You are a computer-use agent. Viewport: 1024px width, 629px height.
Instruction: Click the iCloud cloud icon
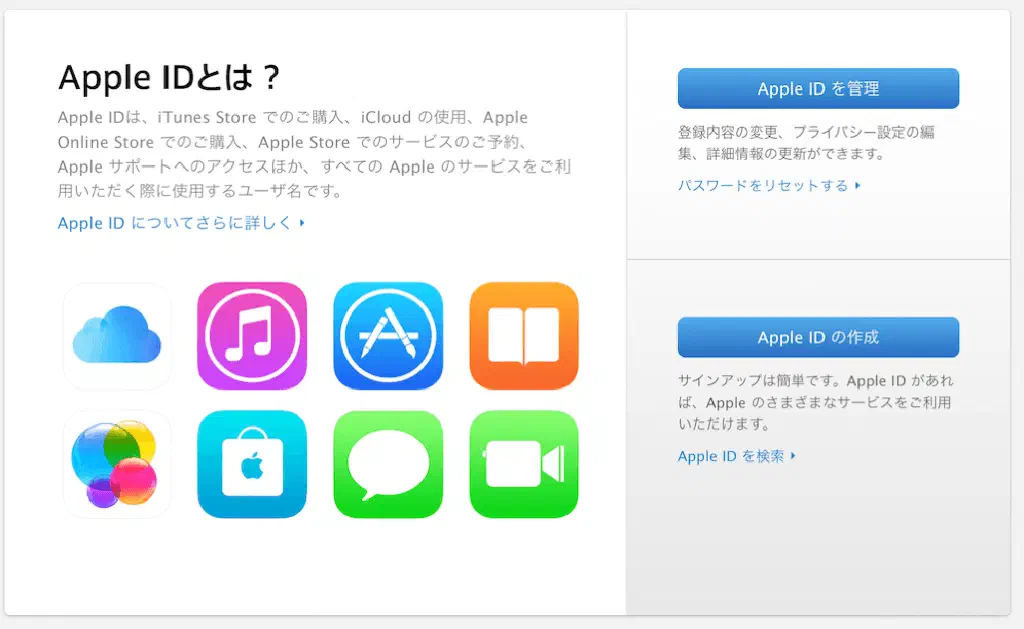117,336
